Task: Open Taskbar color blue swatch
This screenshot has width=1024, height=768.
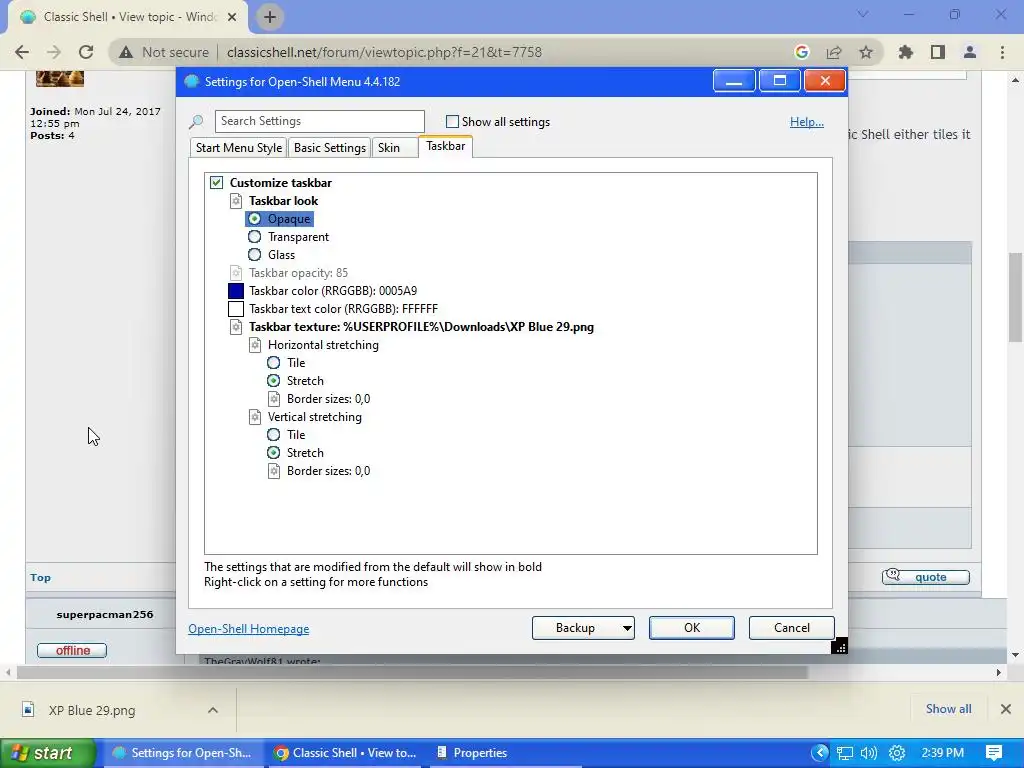Action: tap(236, 291)
